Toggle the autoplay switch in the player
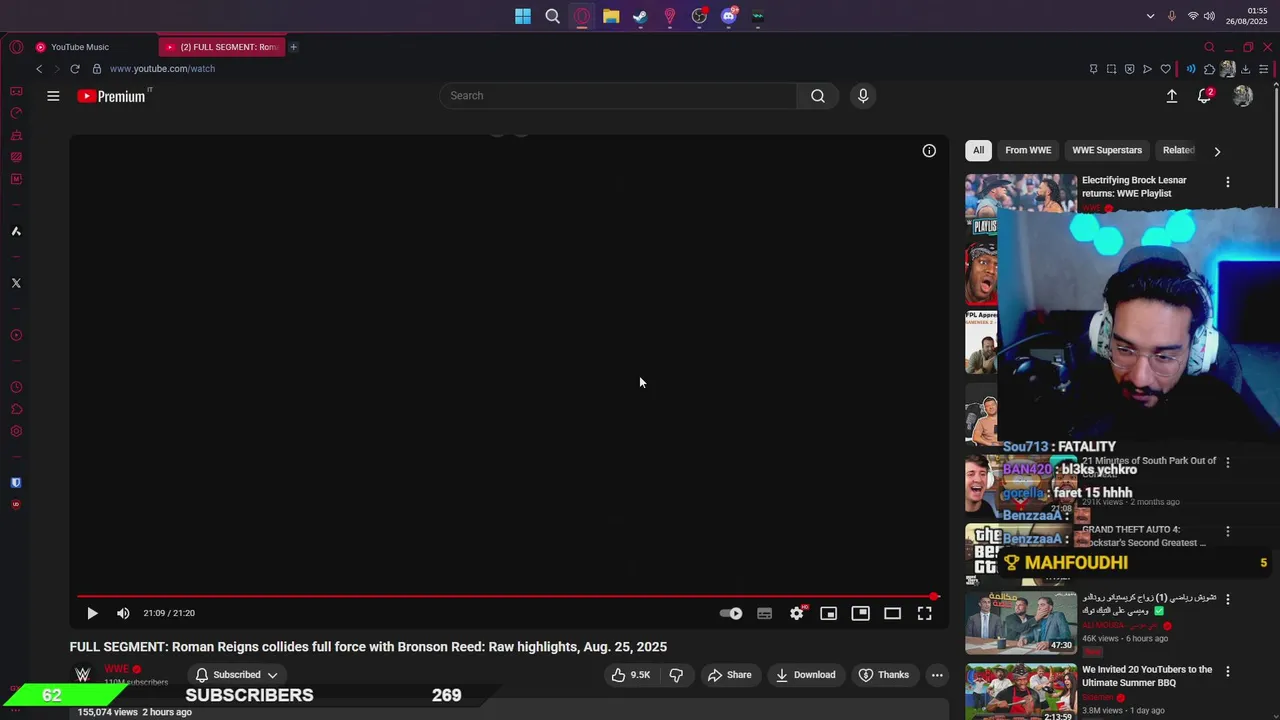Viewport: 1280px width, 720px height. (731, 613)
